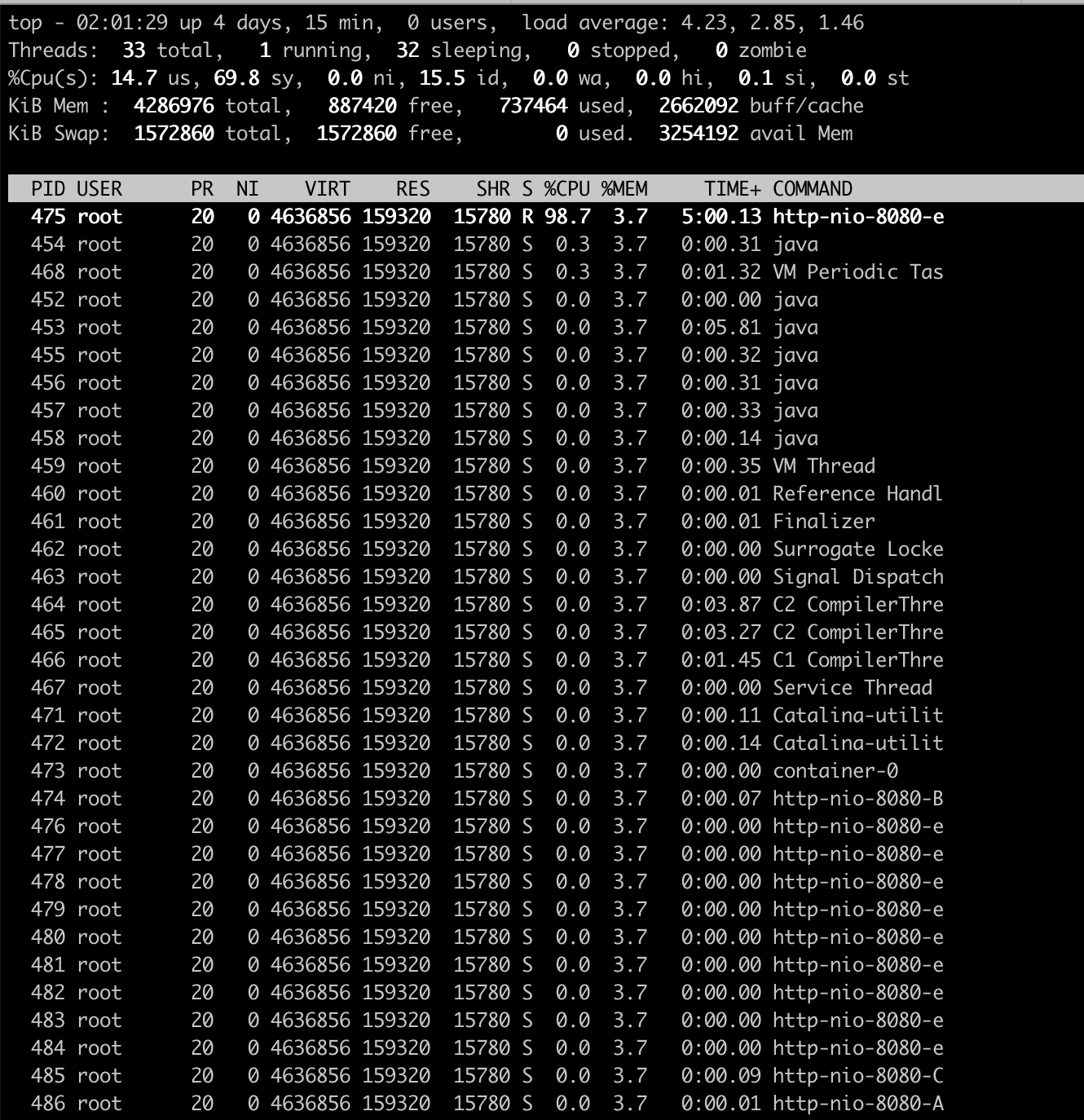Click the container-0 command
The width and height of the screenshot is (1084, 1120).
point(835,771)
